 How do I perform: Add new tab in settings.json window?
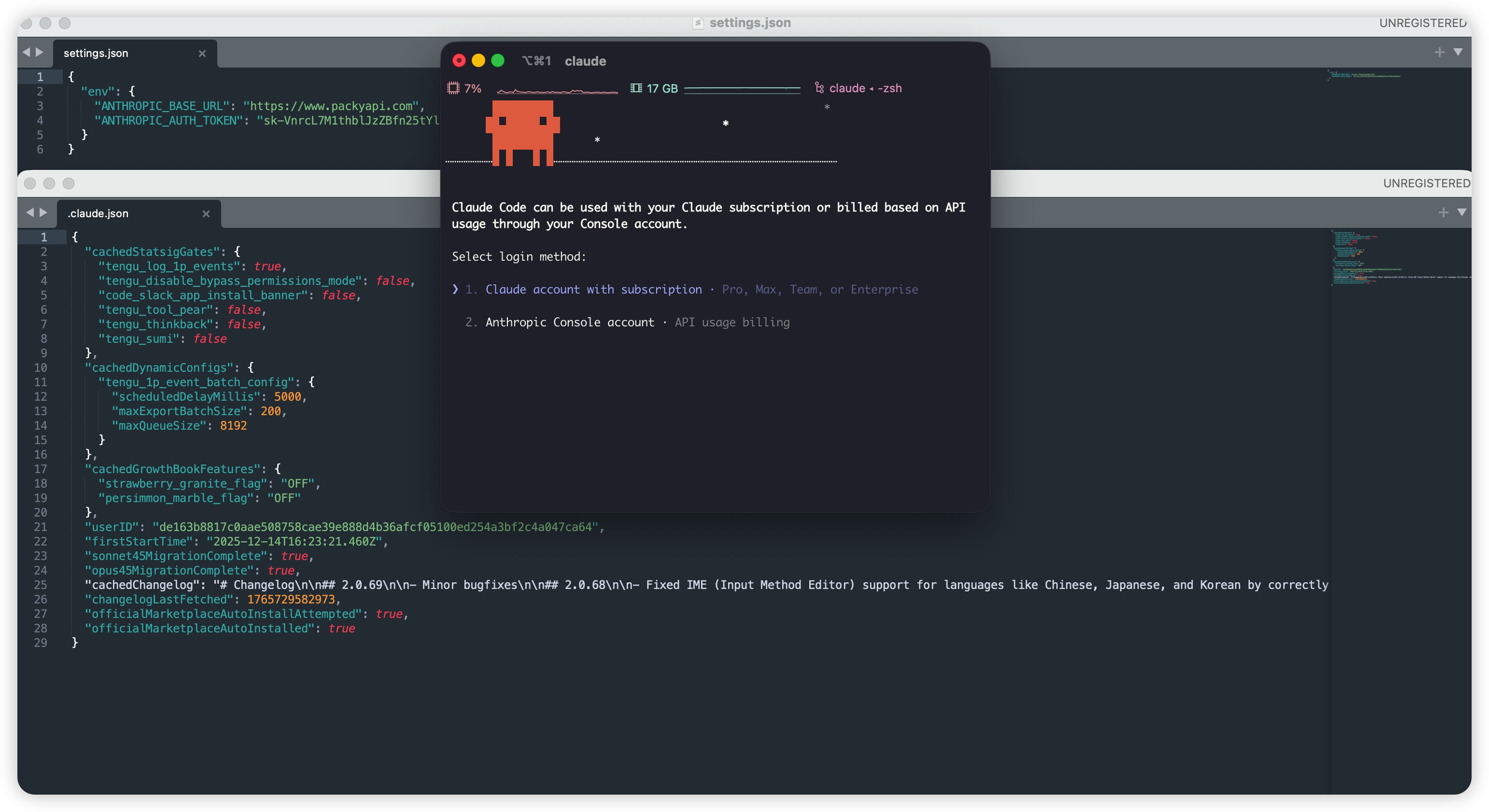(1439, 52)
